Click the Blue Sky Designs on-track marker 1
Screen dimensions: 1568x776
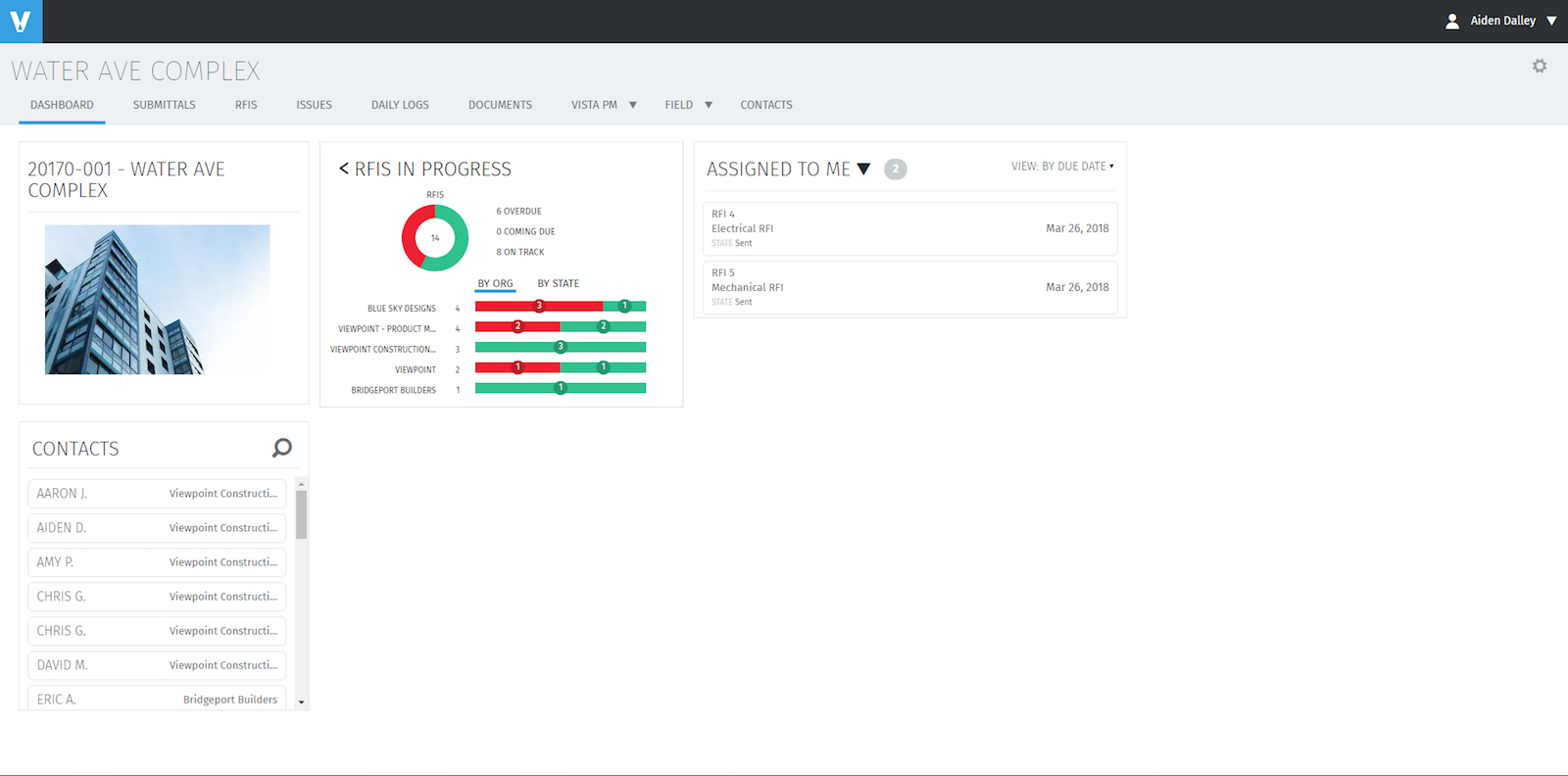tap(624, 306)
